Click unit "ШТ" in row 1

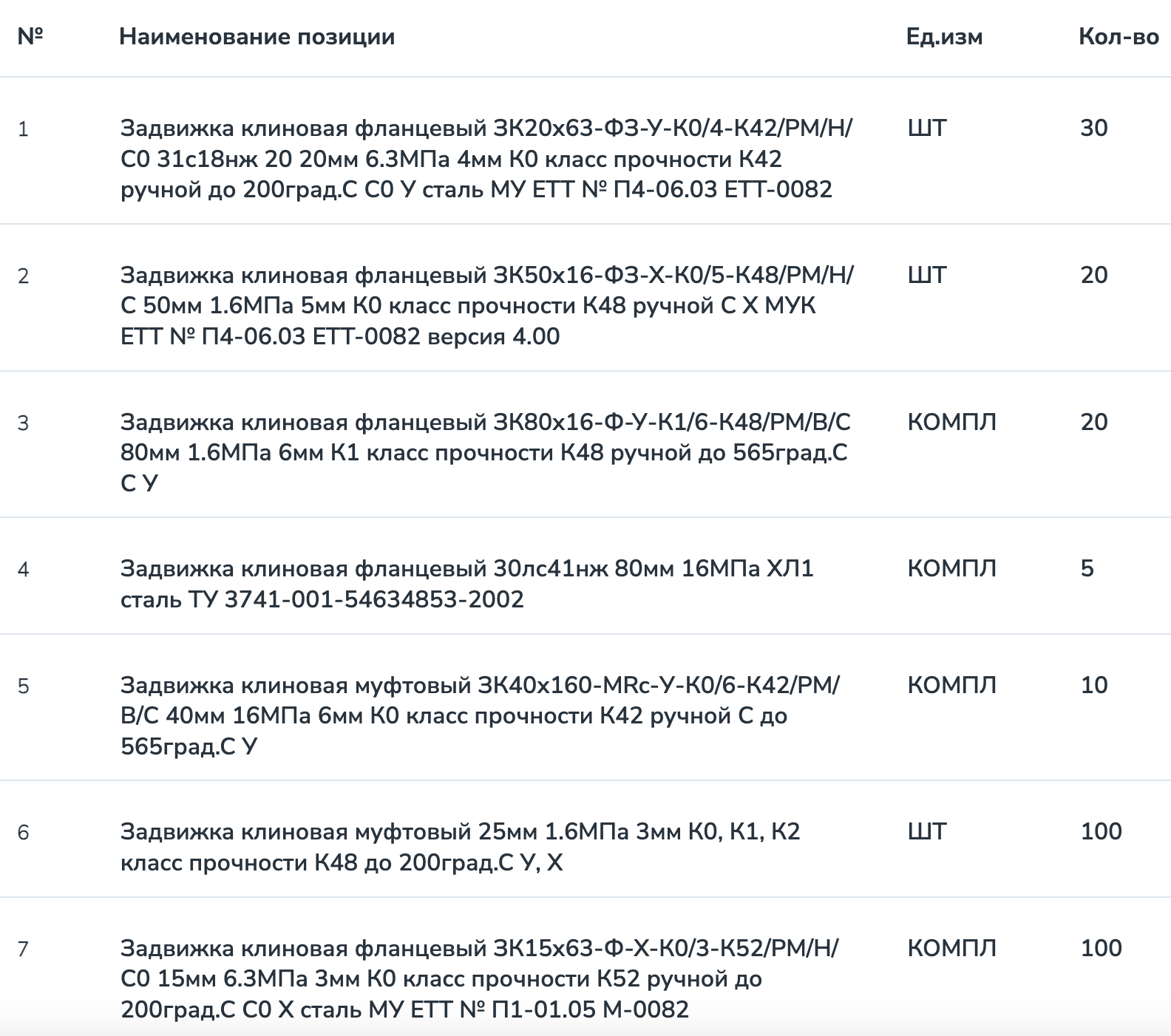coord(927,129)
